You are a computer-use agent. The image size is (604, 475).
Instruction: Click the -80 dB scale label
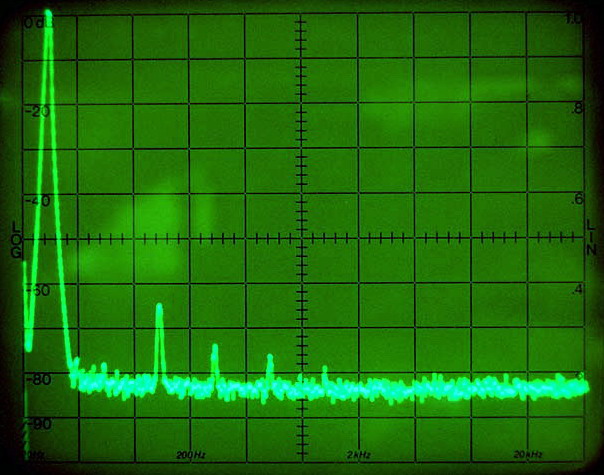pos(38,379)
